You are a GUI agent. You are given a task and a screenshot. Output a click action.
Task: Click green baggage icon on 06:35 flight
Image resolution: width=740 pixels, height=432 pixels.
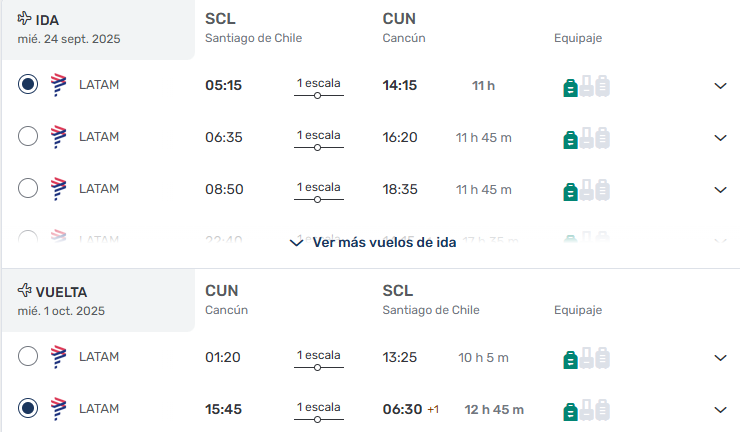tap(570, 140)
